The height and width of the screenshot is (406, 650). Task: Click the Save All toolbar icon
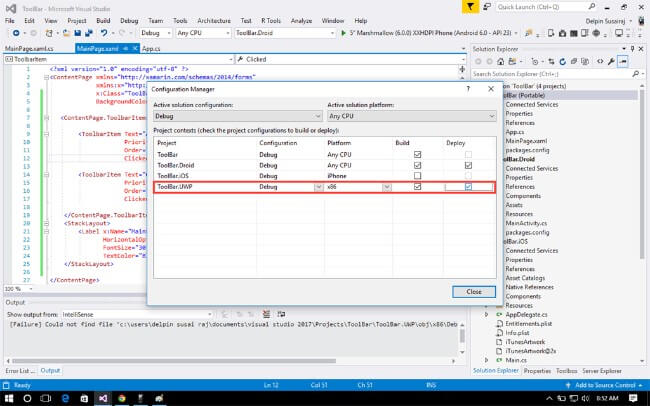[x=89, y=33]
